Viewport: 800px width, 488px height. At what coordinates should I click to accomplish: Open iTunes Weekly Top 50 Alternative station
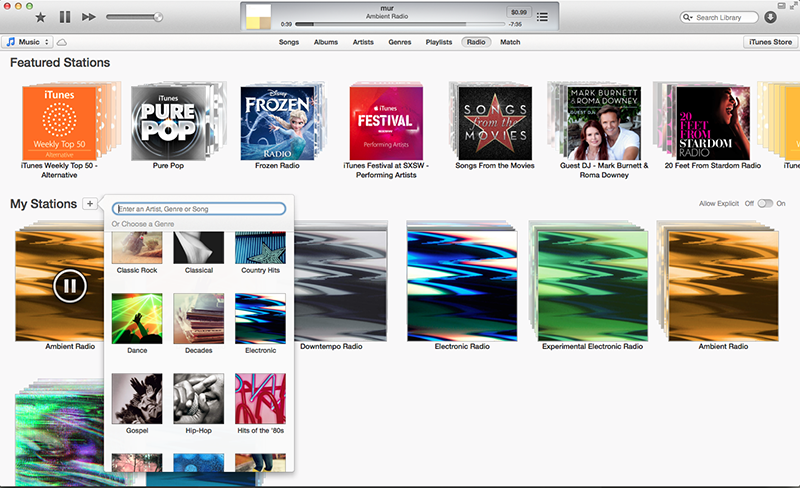(59, 123)
